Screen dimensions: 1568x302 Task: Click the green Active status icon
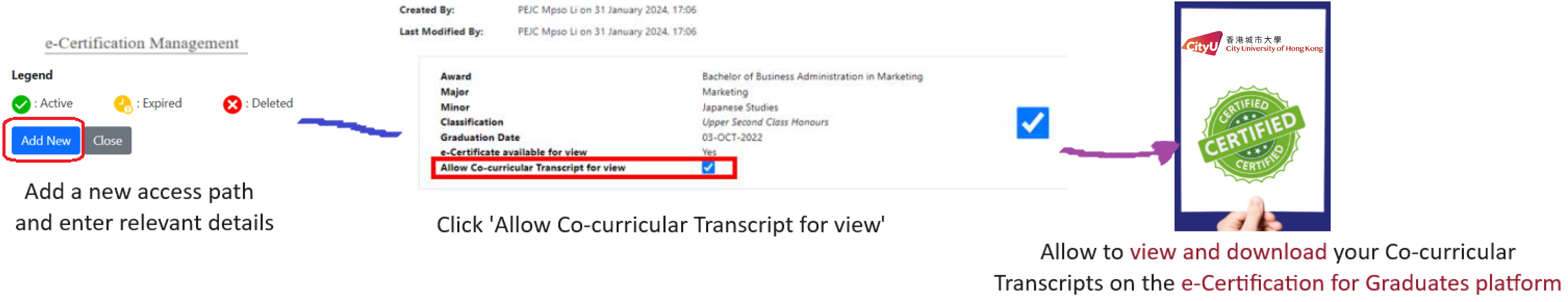21,104
